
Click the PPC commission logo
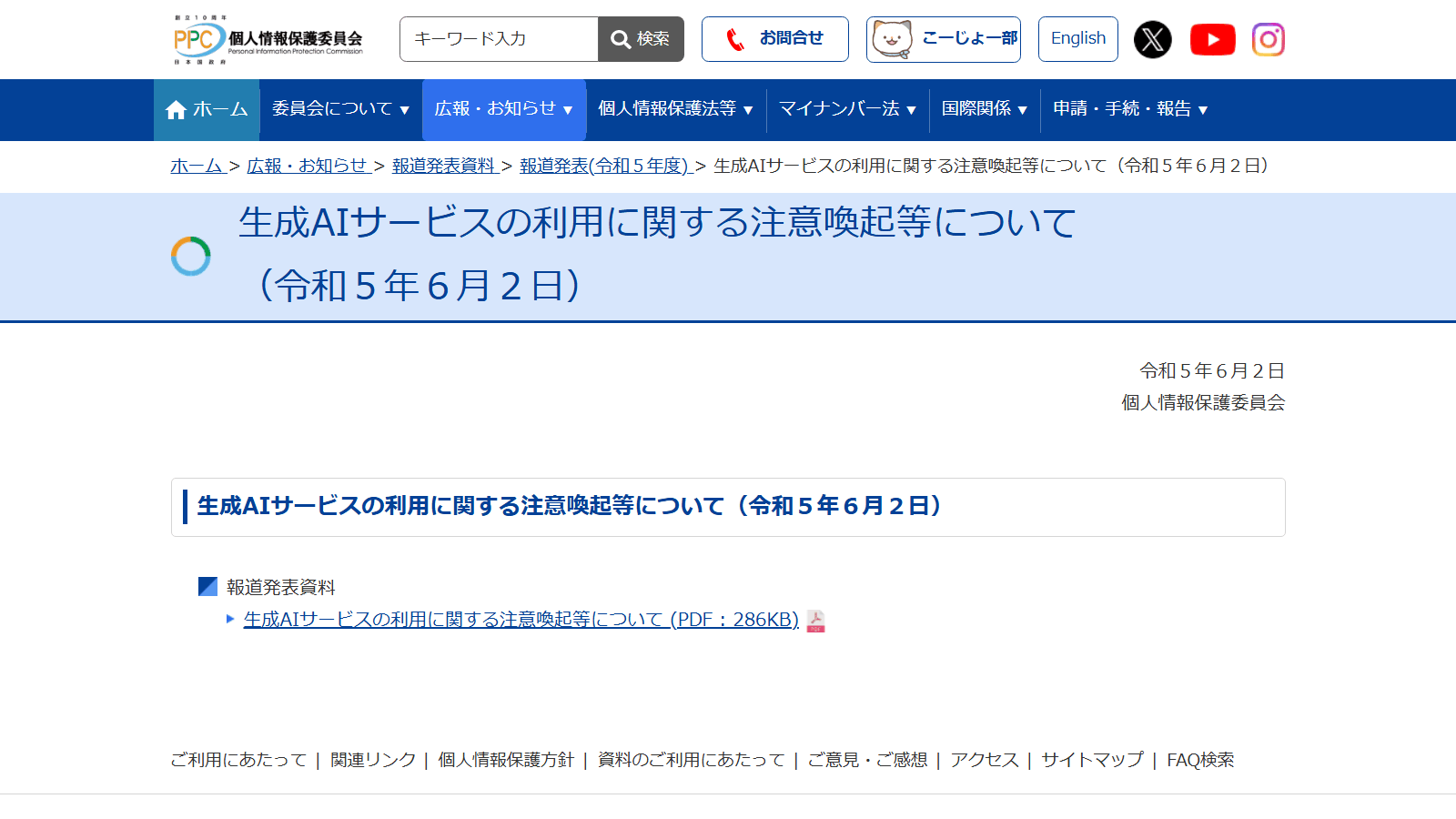(x=268, y=39)
